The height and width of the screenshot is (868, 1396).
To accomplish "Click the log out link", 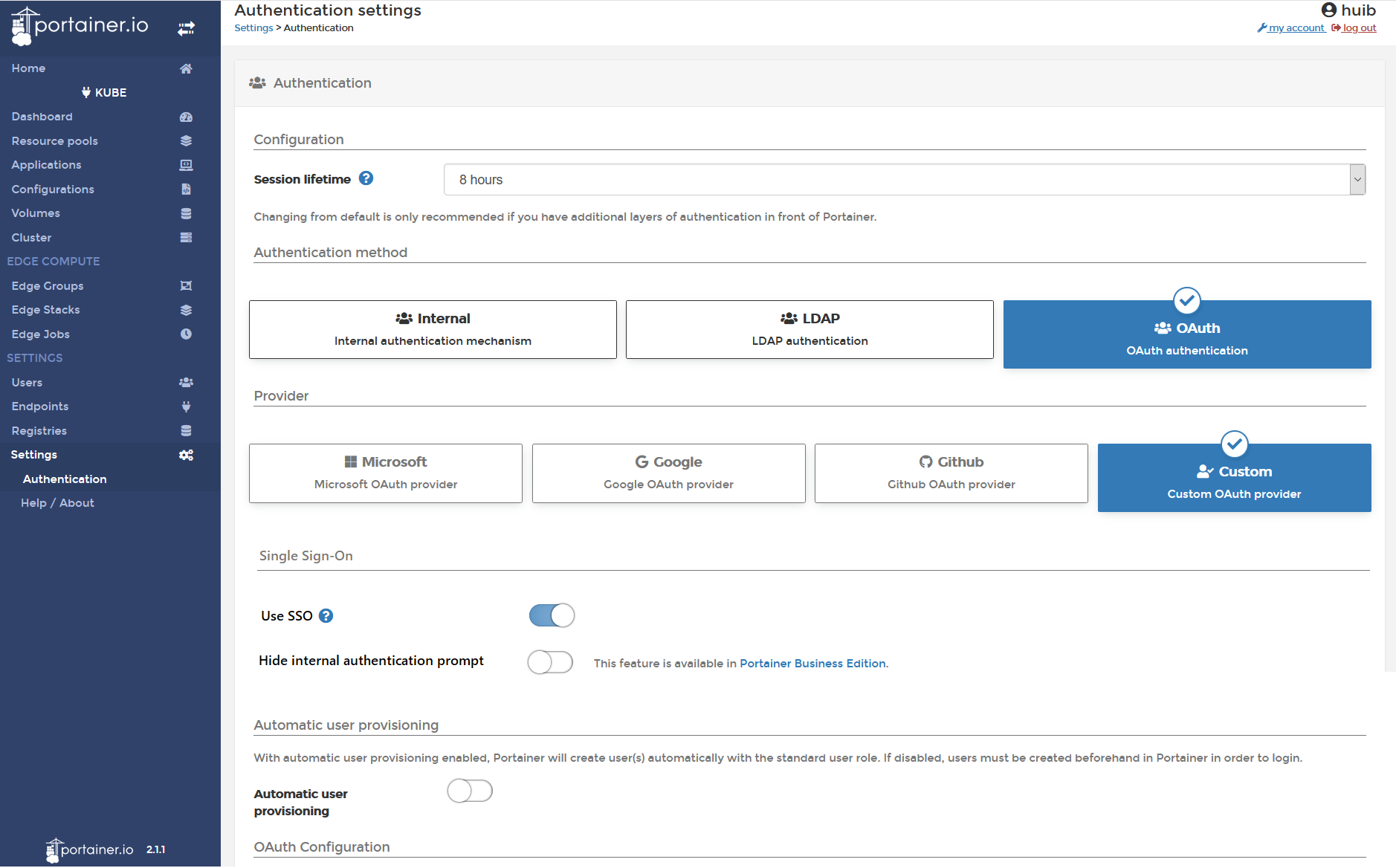I will (1359, 27).
